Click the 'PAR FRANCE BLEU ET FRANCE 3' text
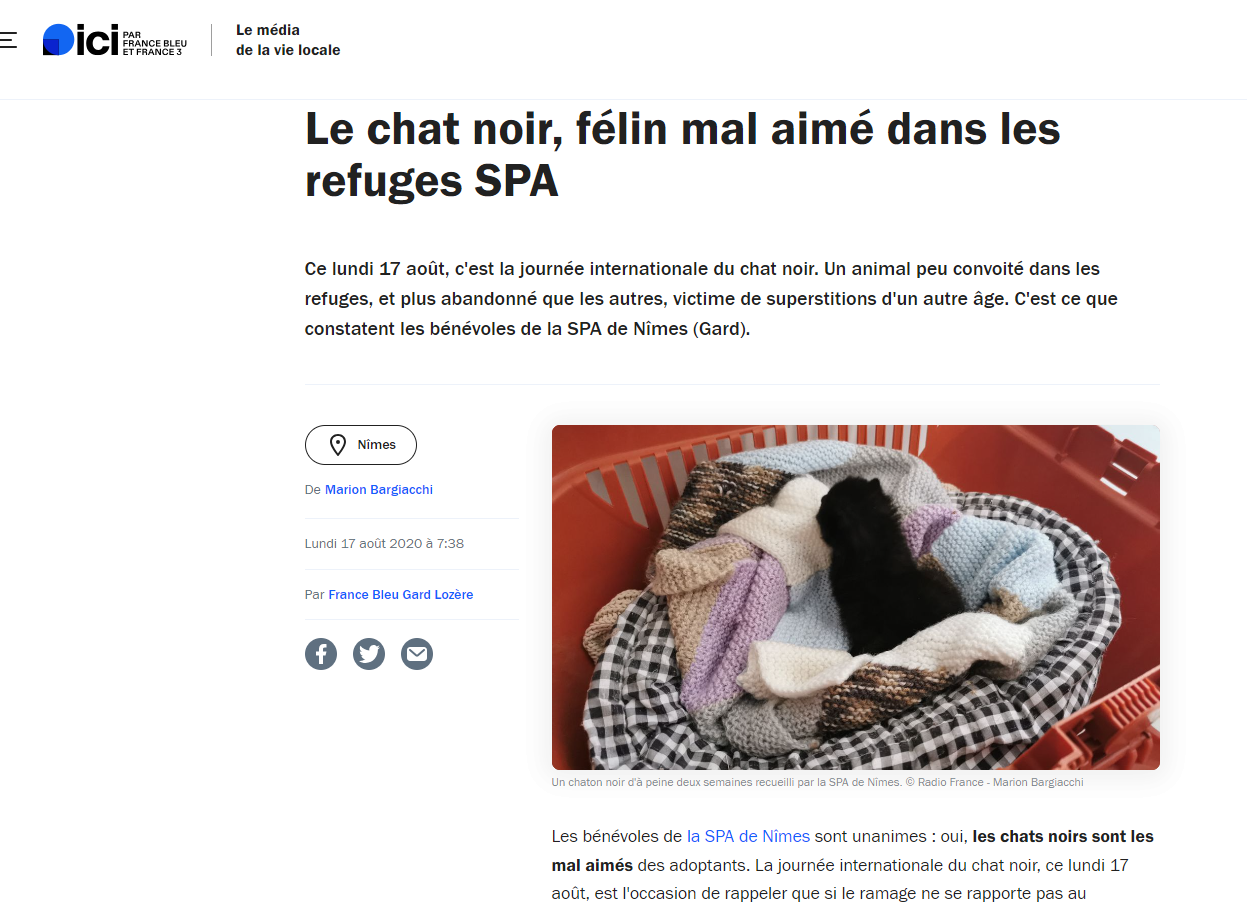 pos(154,44)
